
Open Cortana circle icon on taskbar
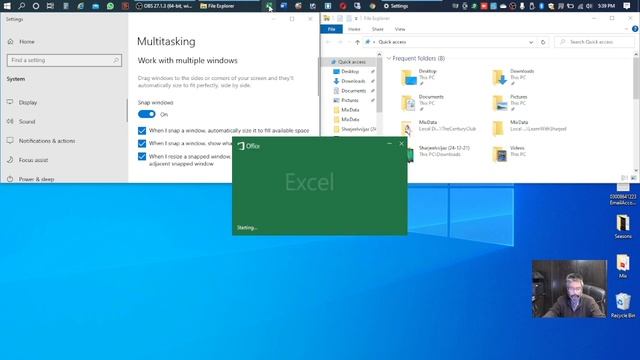36,6
